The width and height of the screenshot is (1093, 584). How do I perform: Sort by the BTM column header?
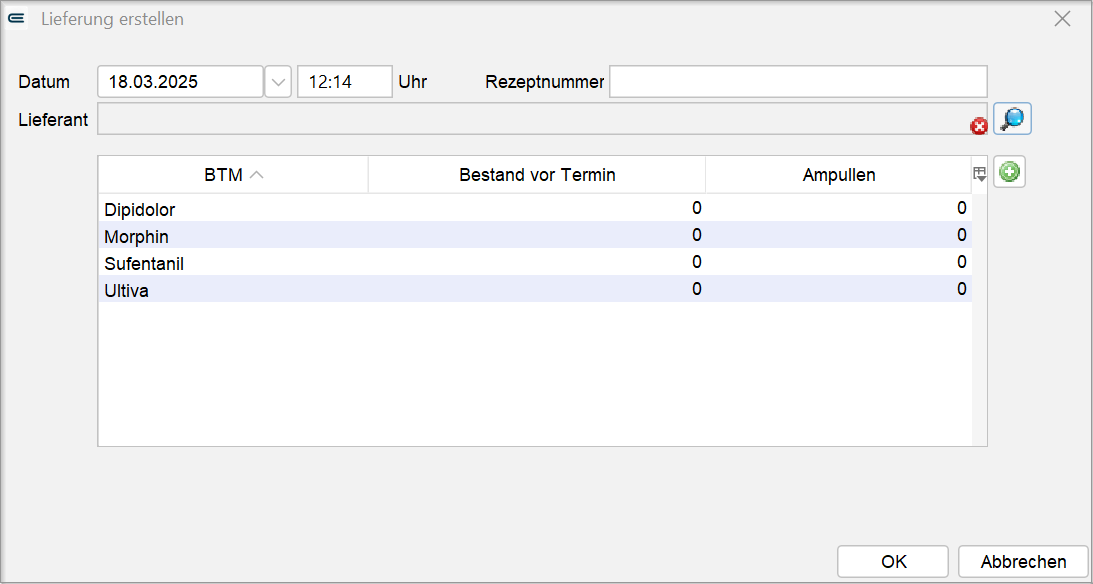point(233,175)
